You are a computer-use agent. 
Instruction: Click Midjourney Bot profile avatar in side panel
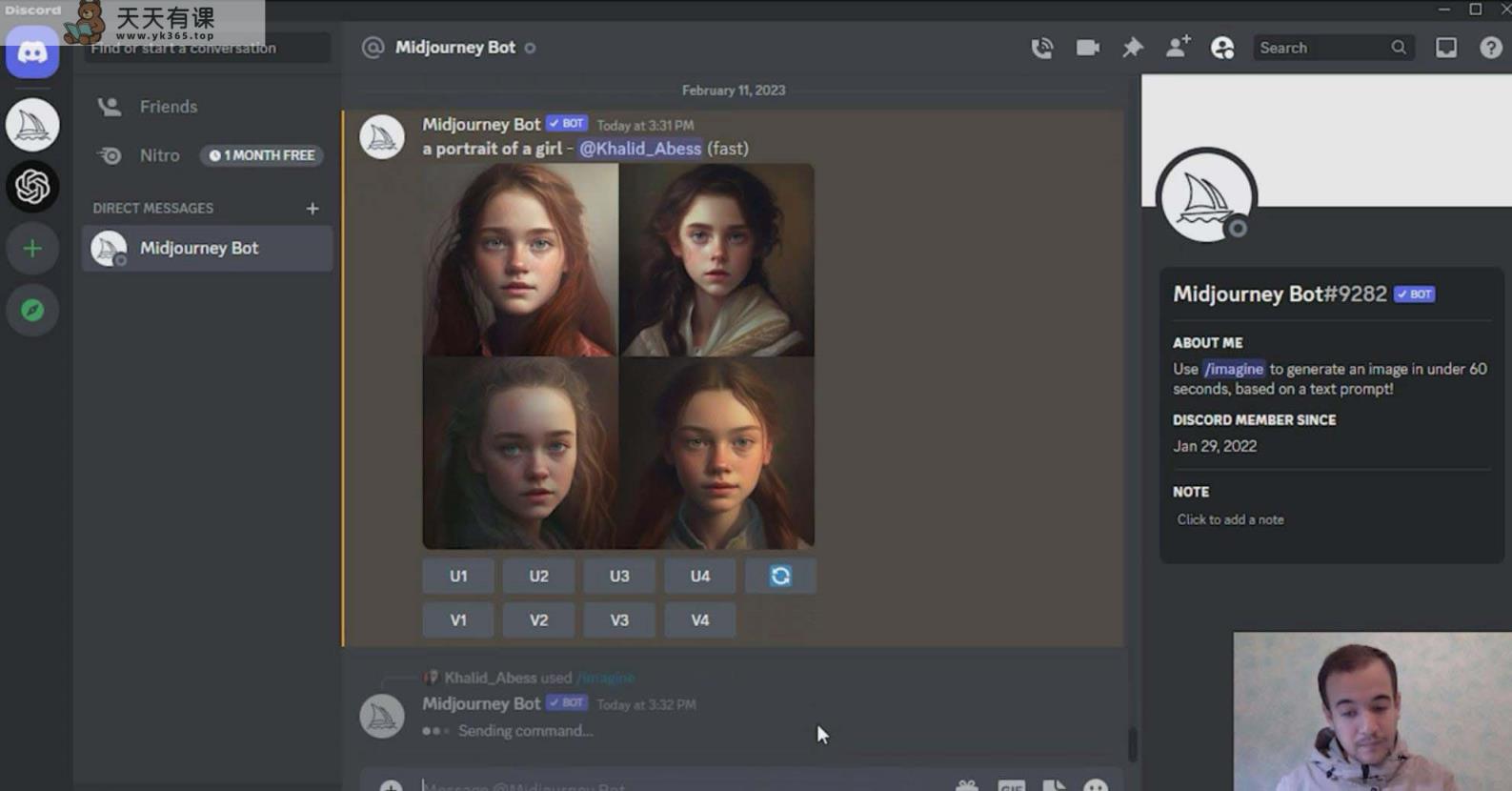(1206, 197)
